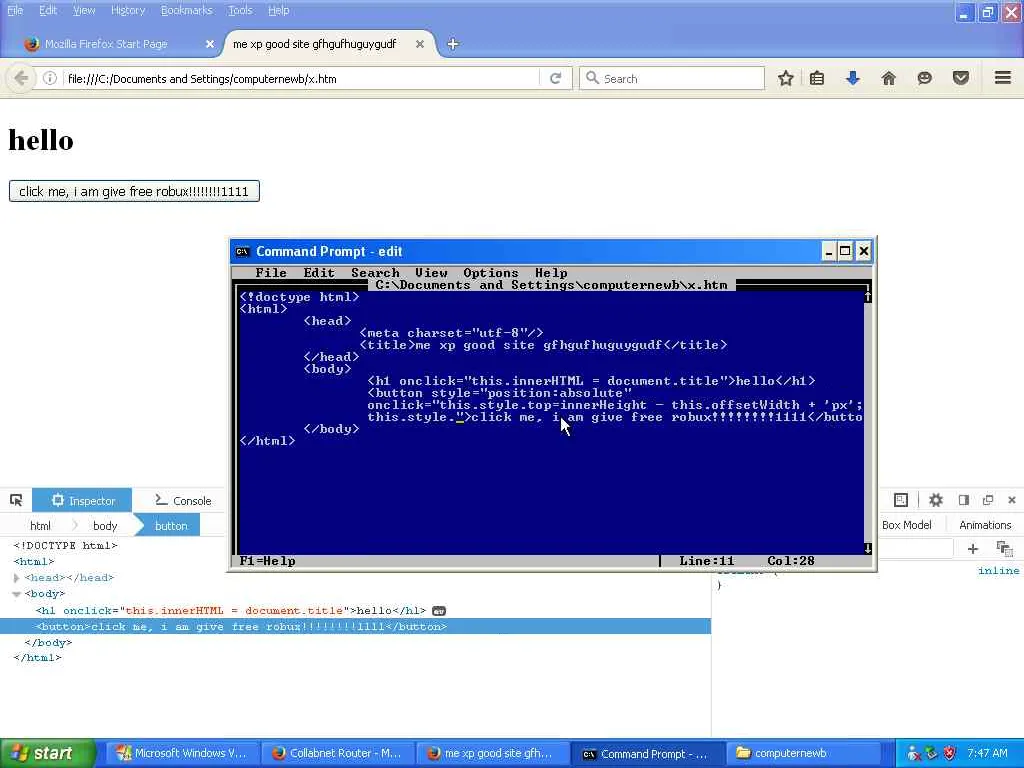Open the Box Model sidebar tab
The width and height of the screenshot is (1024, 768).
pyautogui.click(x=906, y=525)
